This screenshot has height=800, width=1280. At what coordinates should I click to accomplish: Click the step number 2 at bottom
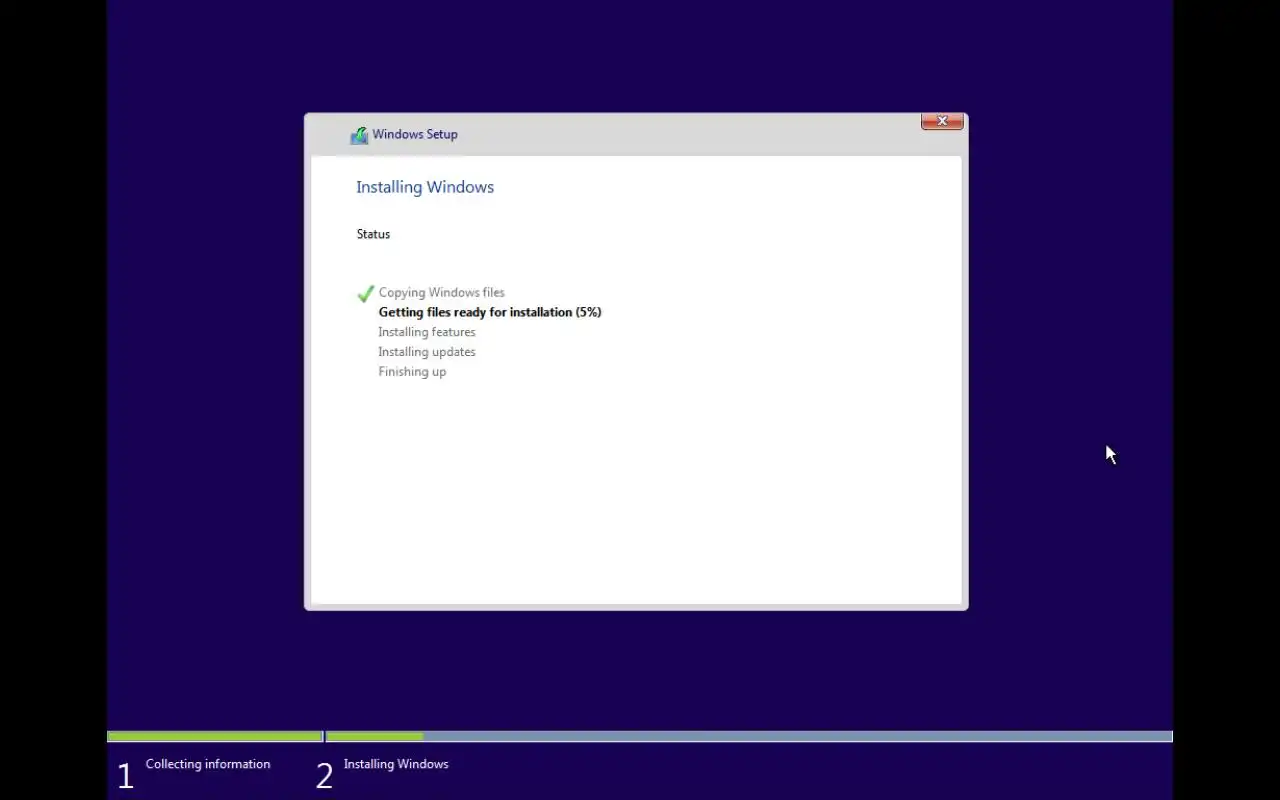[324, 776]
